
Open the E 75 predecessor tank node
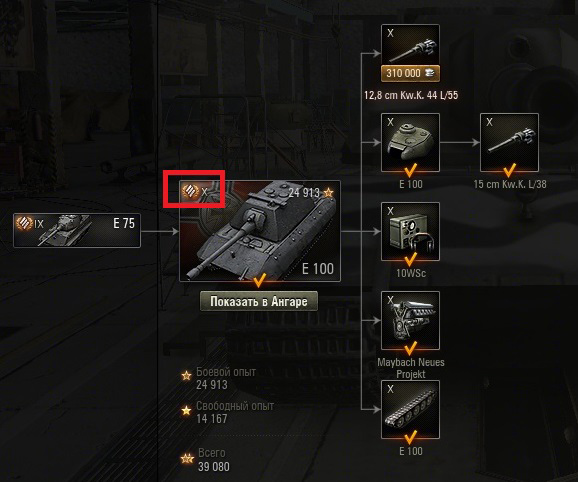point(77,230)
